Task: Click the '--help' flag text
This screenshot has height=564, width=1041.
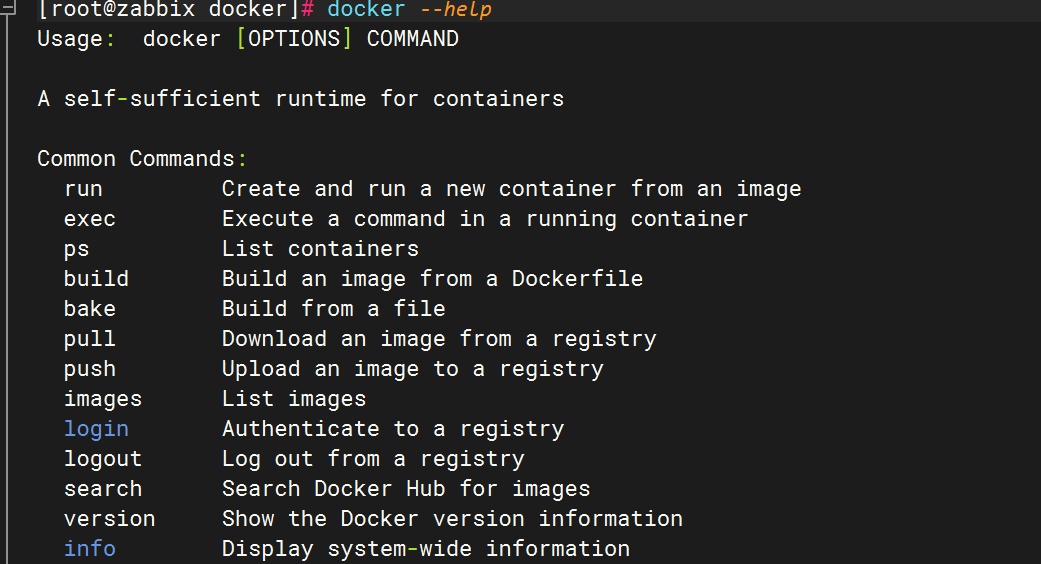Action: coord(455,9)
